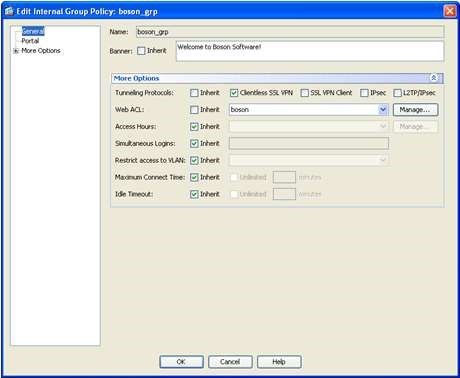The width and height of the screenshot is (460, 378).
Task: Uncheck Clientless SSL VPN protocol
Action: point(234,93)
